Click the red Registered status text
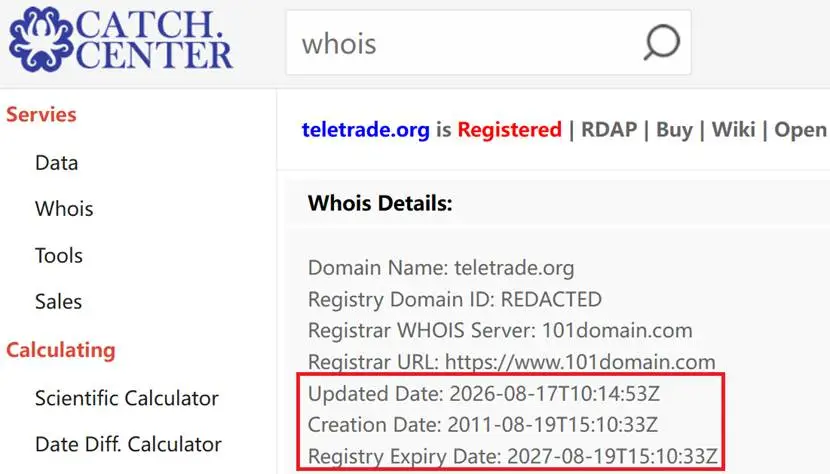 tap(509, 129)
